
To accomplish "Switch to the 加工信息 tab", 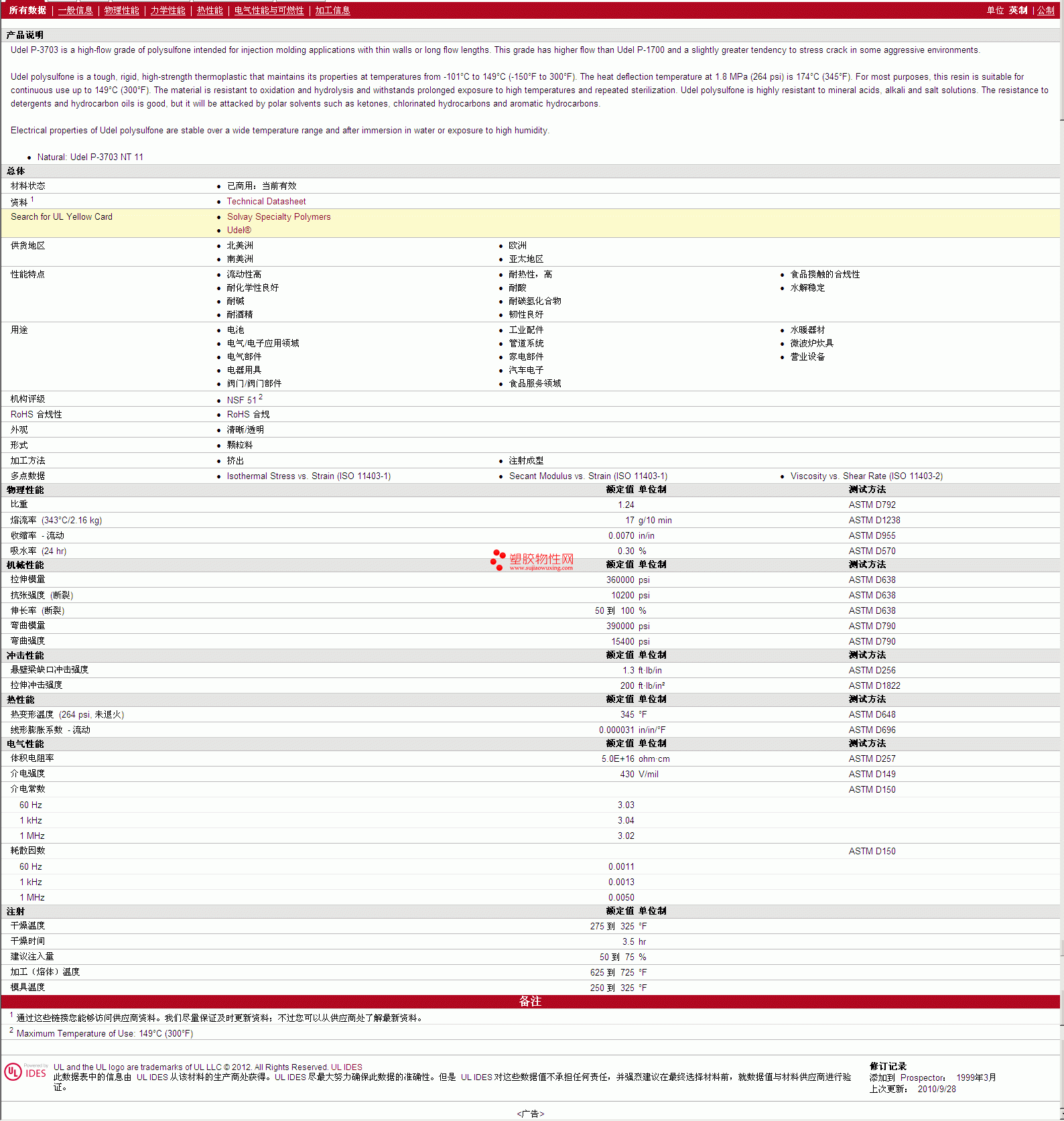I will 333,10.
